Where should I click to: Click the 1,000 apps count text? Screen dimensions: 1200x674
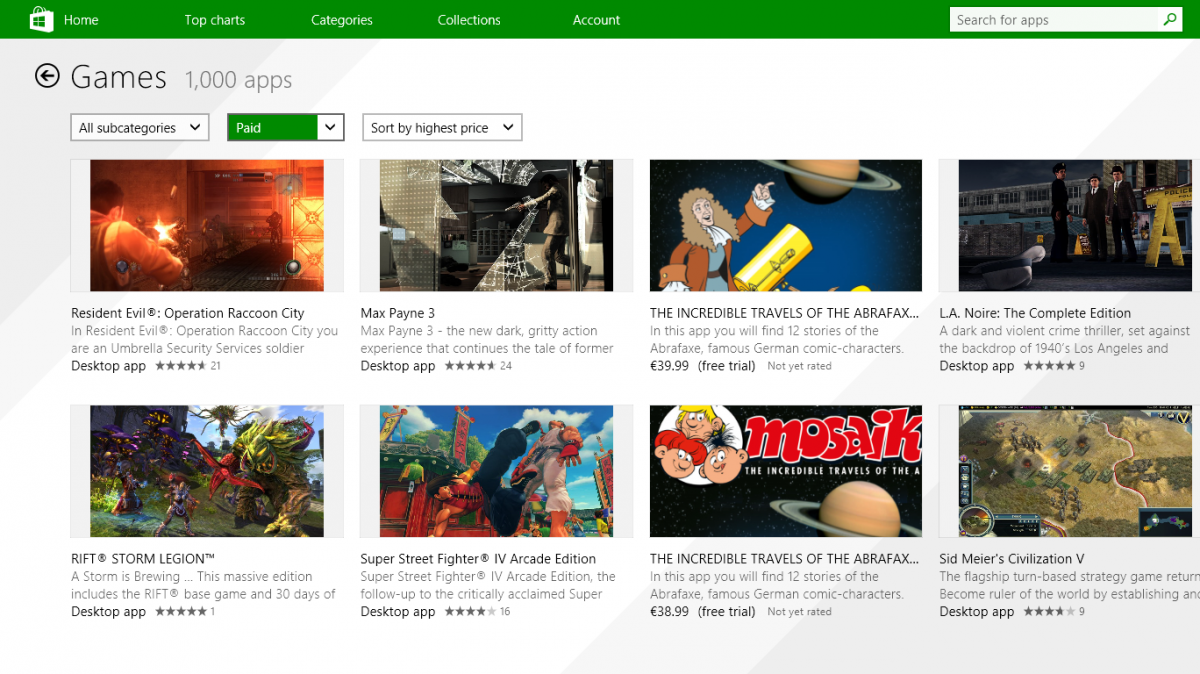pyautogui.click(x=238, y=80)
